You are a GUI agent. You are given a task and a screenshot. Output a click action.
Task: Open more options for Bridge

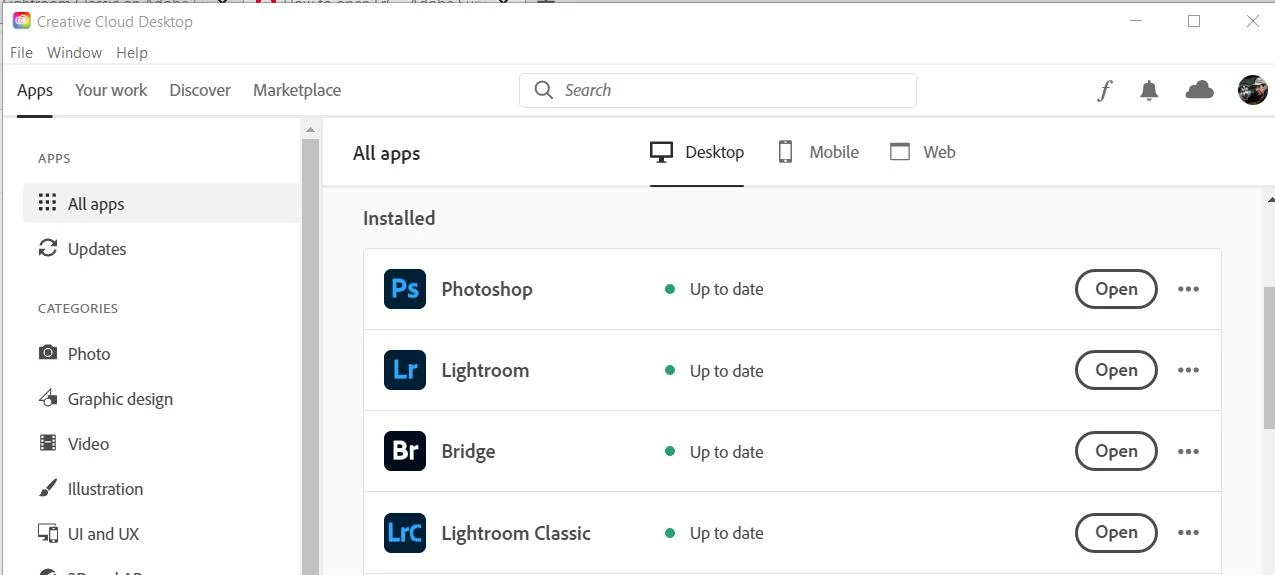pos(1188,451)
